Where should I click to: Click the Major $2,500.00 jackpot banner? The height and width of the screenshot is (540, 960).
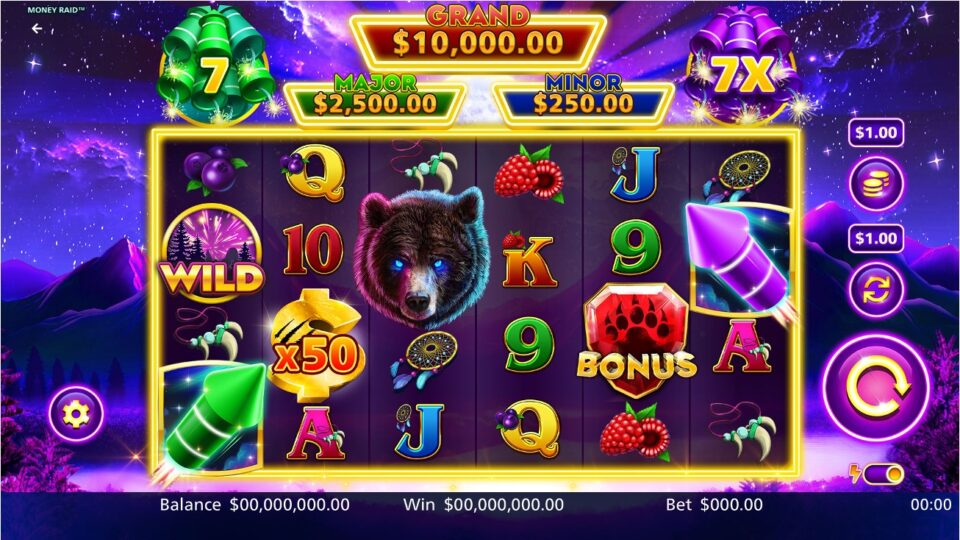[375, 99]
